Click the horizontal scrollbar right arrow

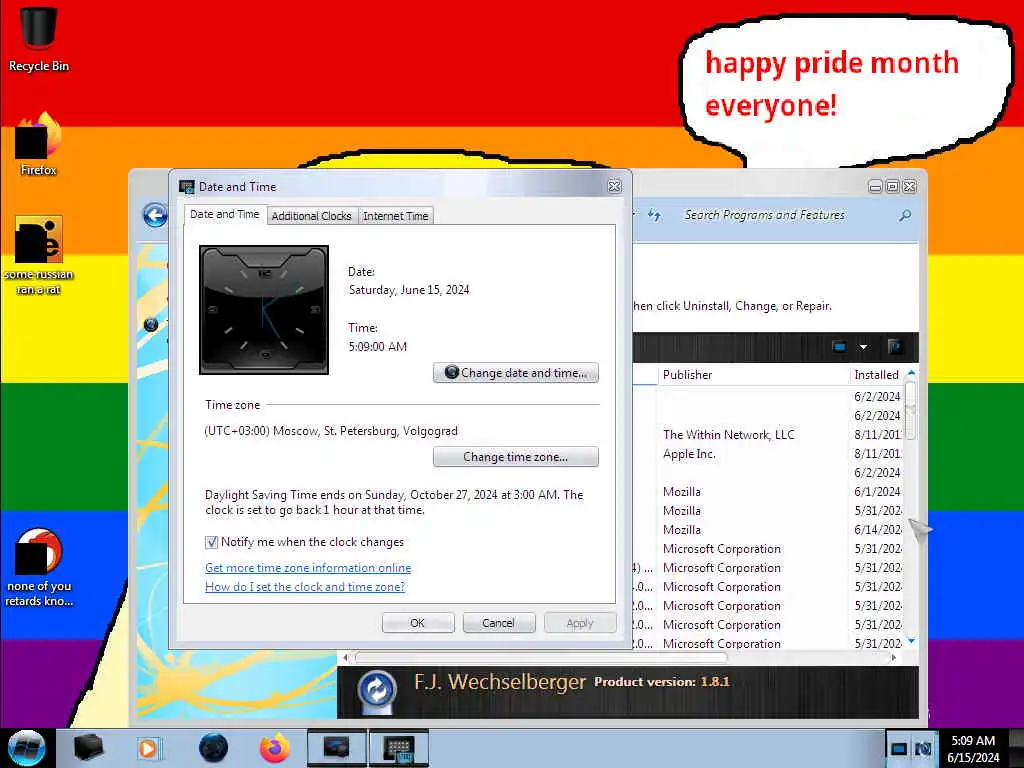[894, 658]
